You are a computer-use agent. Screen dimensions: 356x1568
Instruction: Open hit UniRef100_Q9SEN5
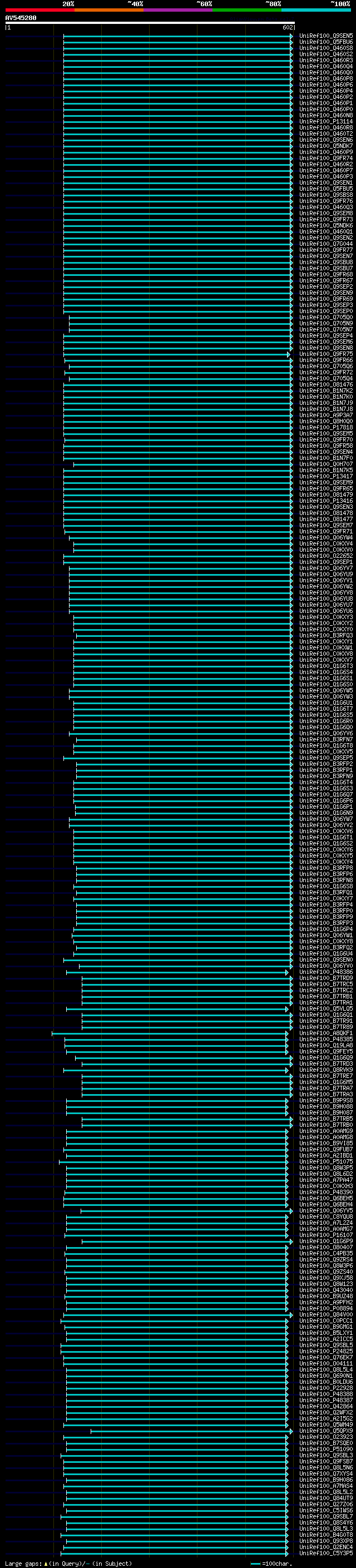(325, 36)
